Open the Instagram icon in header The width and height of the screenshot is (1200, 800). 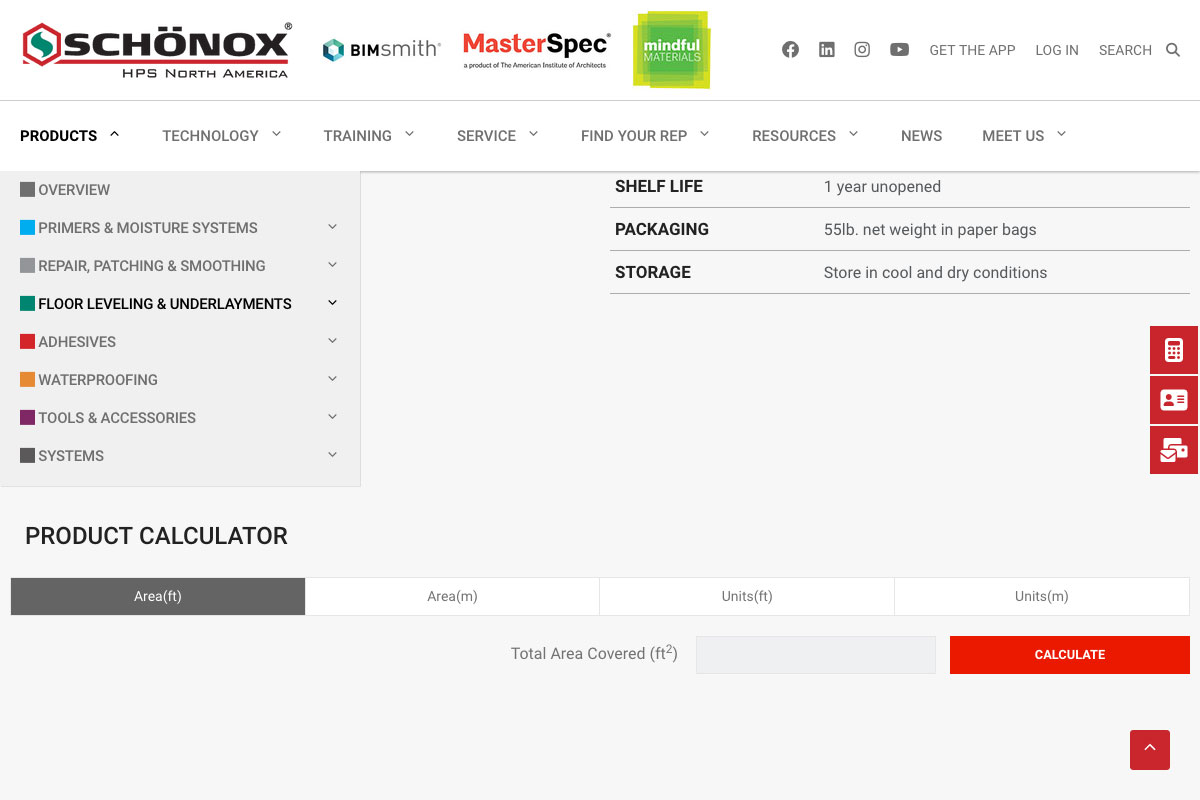pos(862,50)
